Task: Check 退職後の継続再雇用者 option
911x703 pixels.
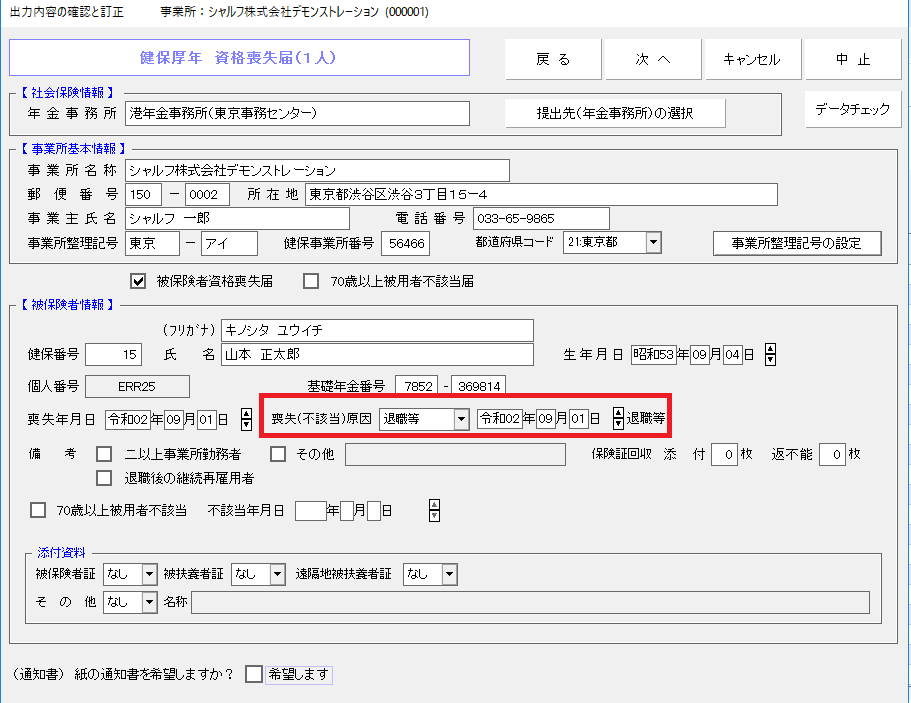Action: coord(104,478)
